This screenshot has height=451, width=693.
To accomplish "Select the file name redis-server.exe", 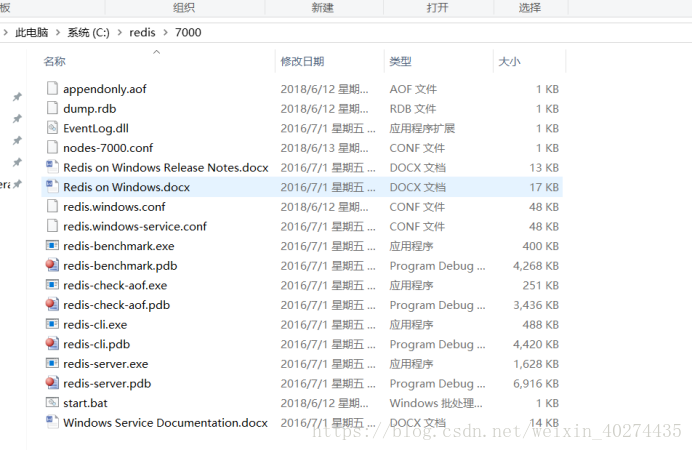I will [x=106, y=363].
